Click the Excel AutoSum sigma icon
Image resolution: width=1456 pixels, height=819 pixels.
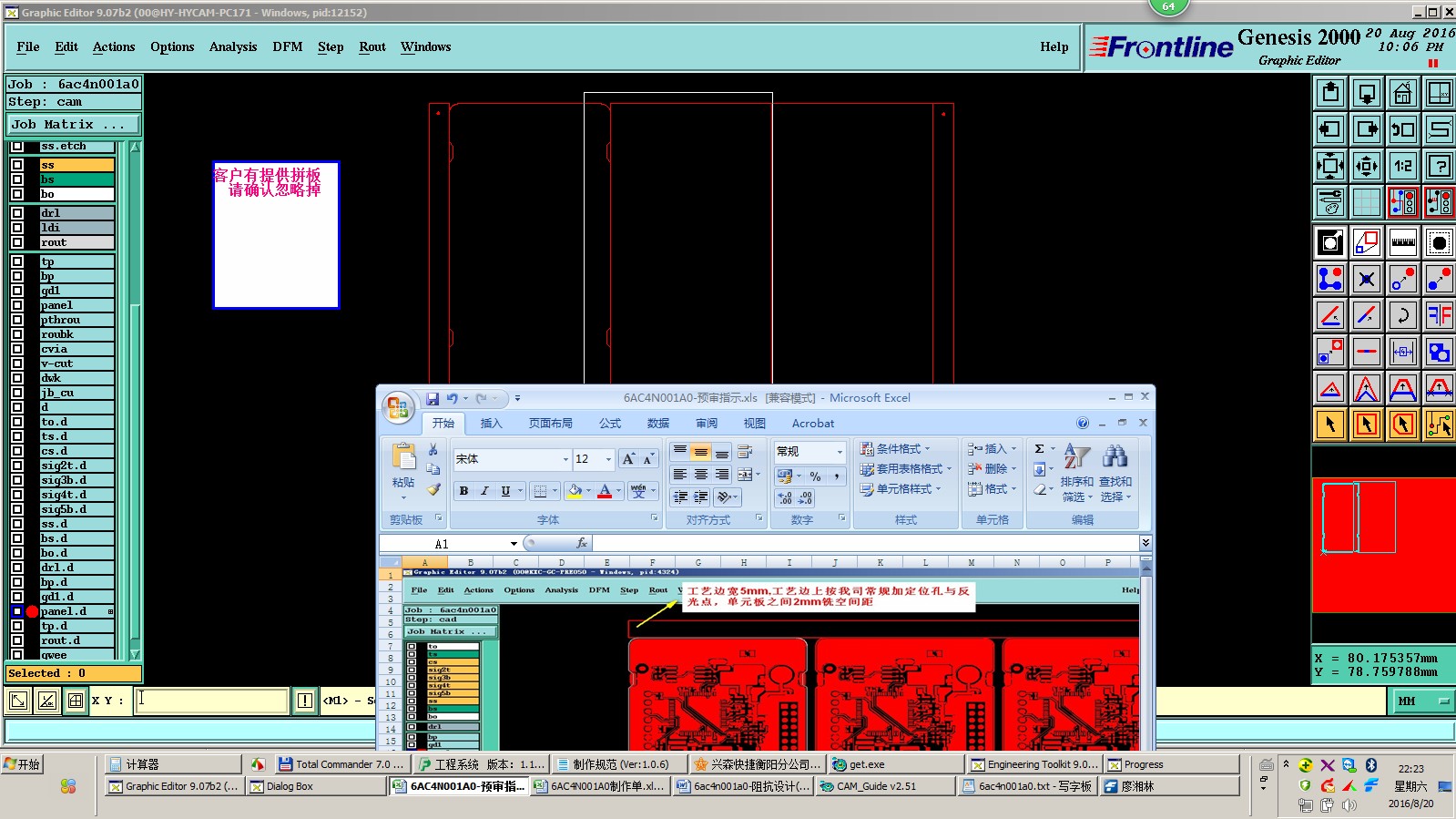pyautogui.click(x=1040, y=448)
